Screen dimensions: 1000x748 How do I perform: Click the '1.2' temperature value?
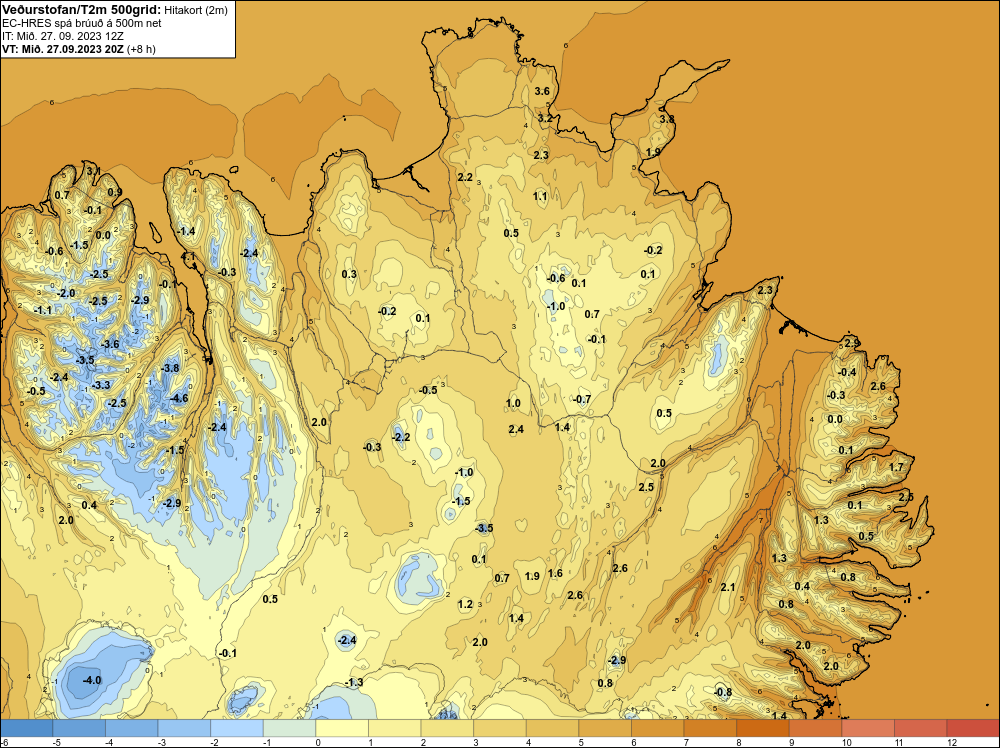(x=466, y=604)
